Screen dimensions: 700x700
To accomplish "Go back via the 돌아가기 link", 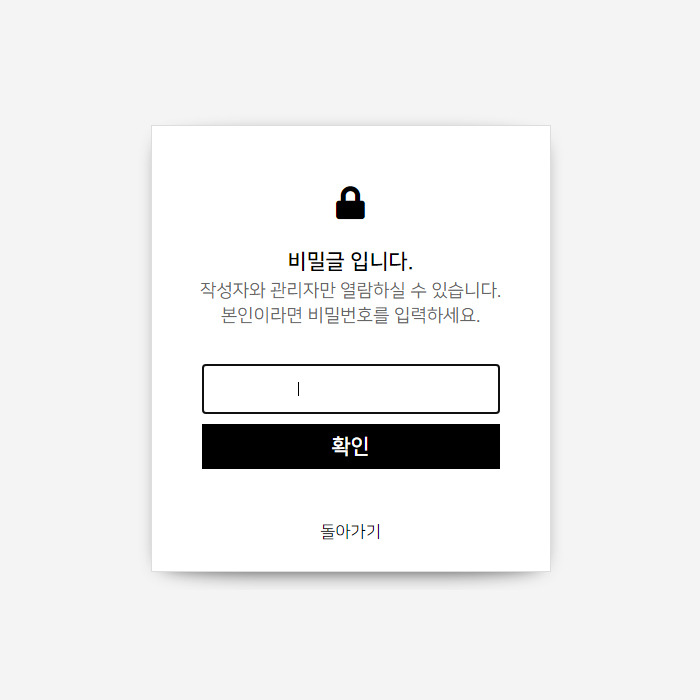I will 350,531.
